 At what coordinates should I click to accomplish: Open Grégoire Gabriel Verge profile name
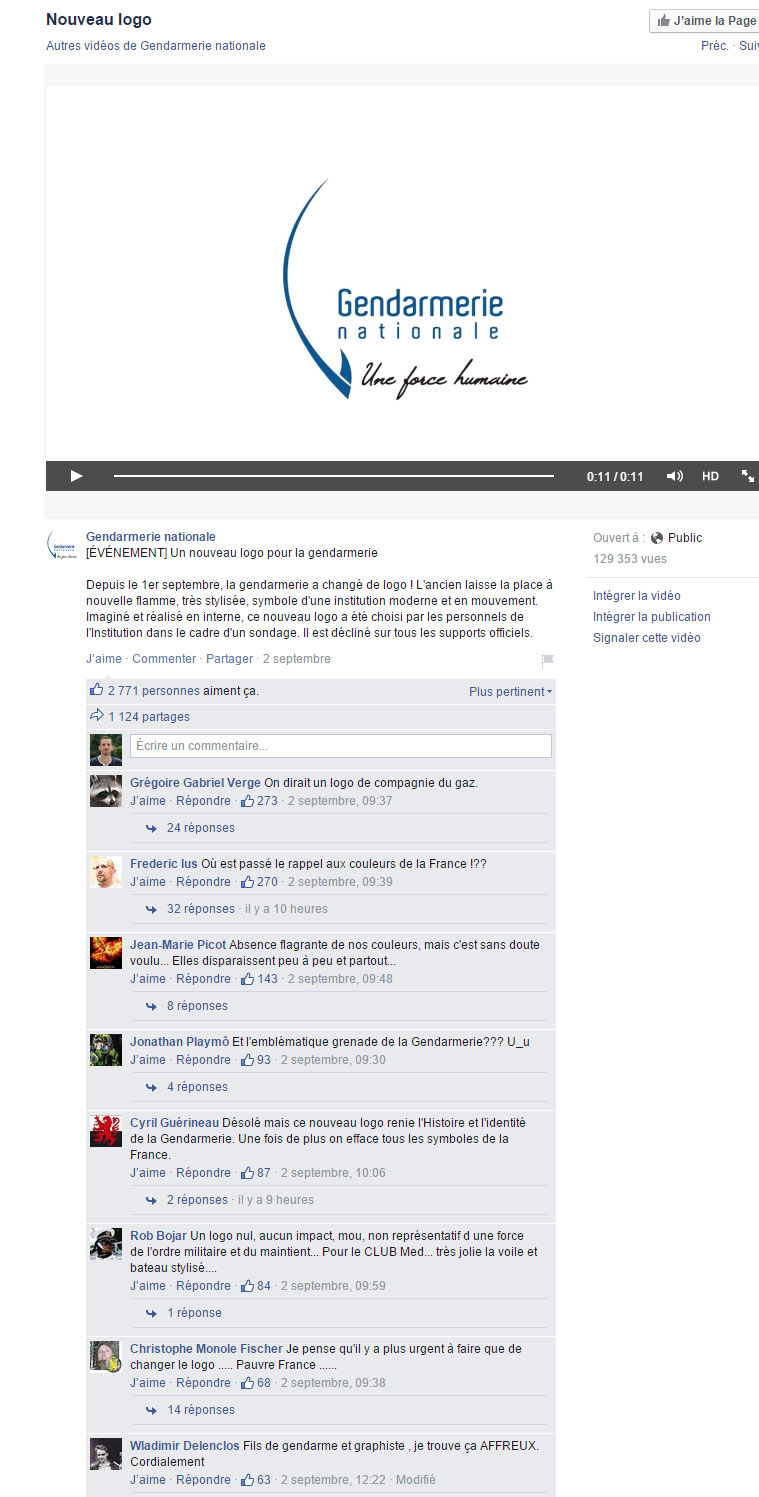(x=195, y=783)
